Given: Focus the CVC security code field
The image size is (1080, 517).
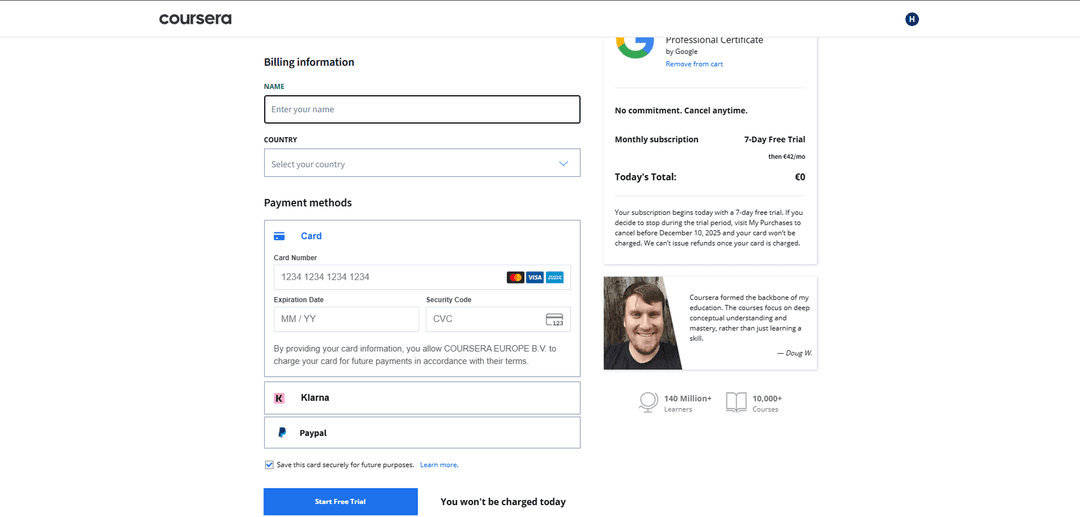Looking at the screenshot, I should [498, 319].
